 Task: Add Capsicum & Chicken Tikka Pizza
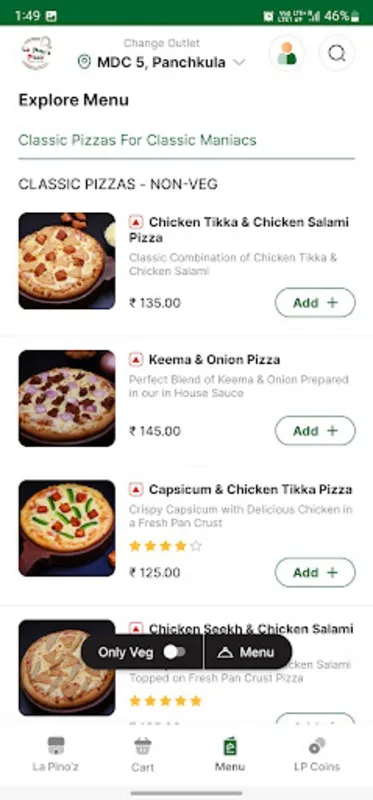pyautogui.click(x=315, y=572)
